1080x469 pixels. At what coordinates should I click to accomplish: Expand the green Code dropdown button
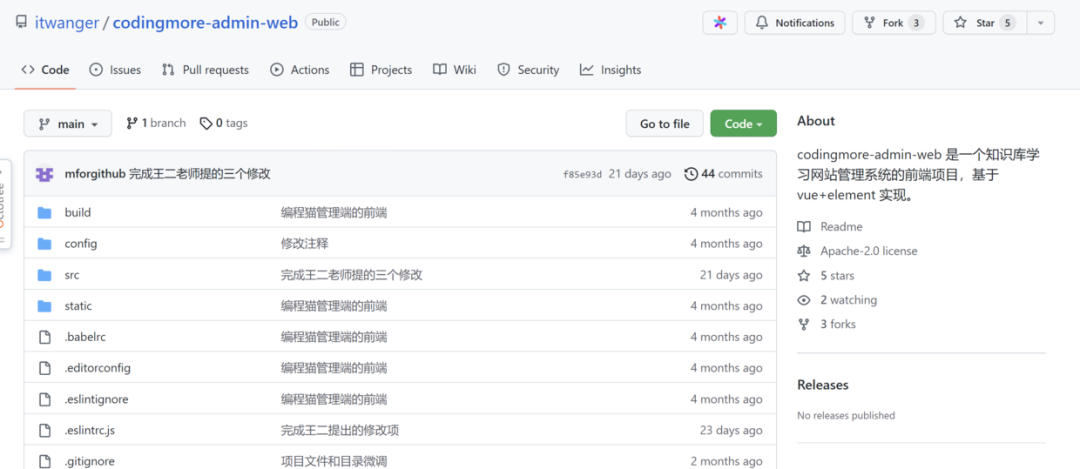pos(743,124)
